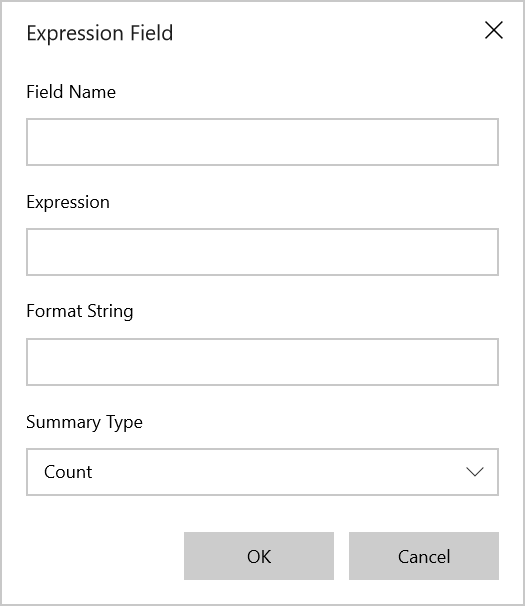
Task: Open the Summary Type dropdown
Action: [262, 472]
